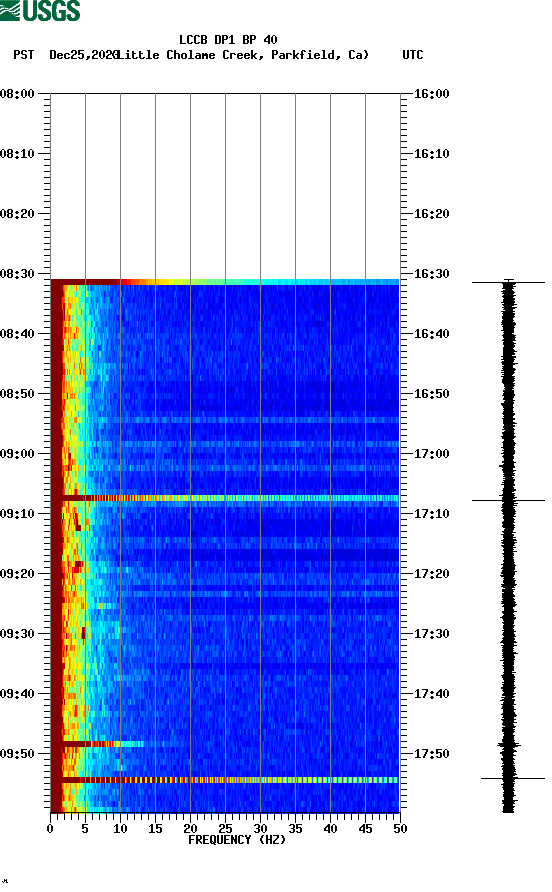552x892 pixels.
Task: Click the '16:40' UTC time label
Action: tap(431, 333)
